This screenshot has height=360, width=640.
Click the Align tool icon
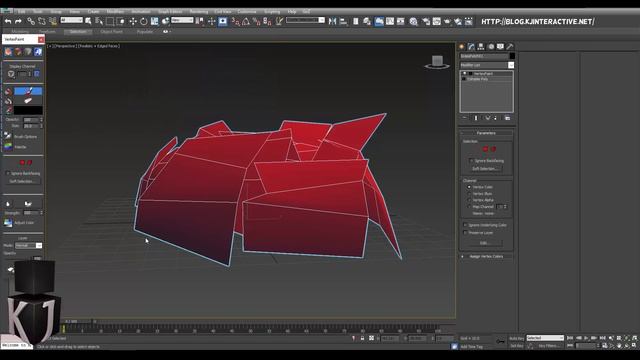click(343, 21)
